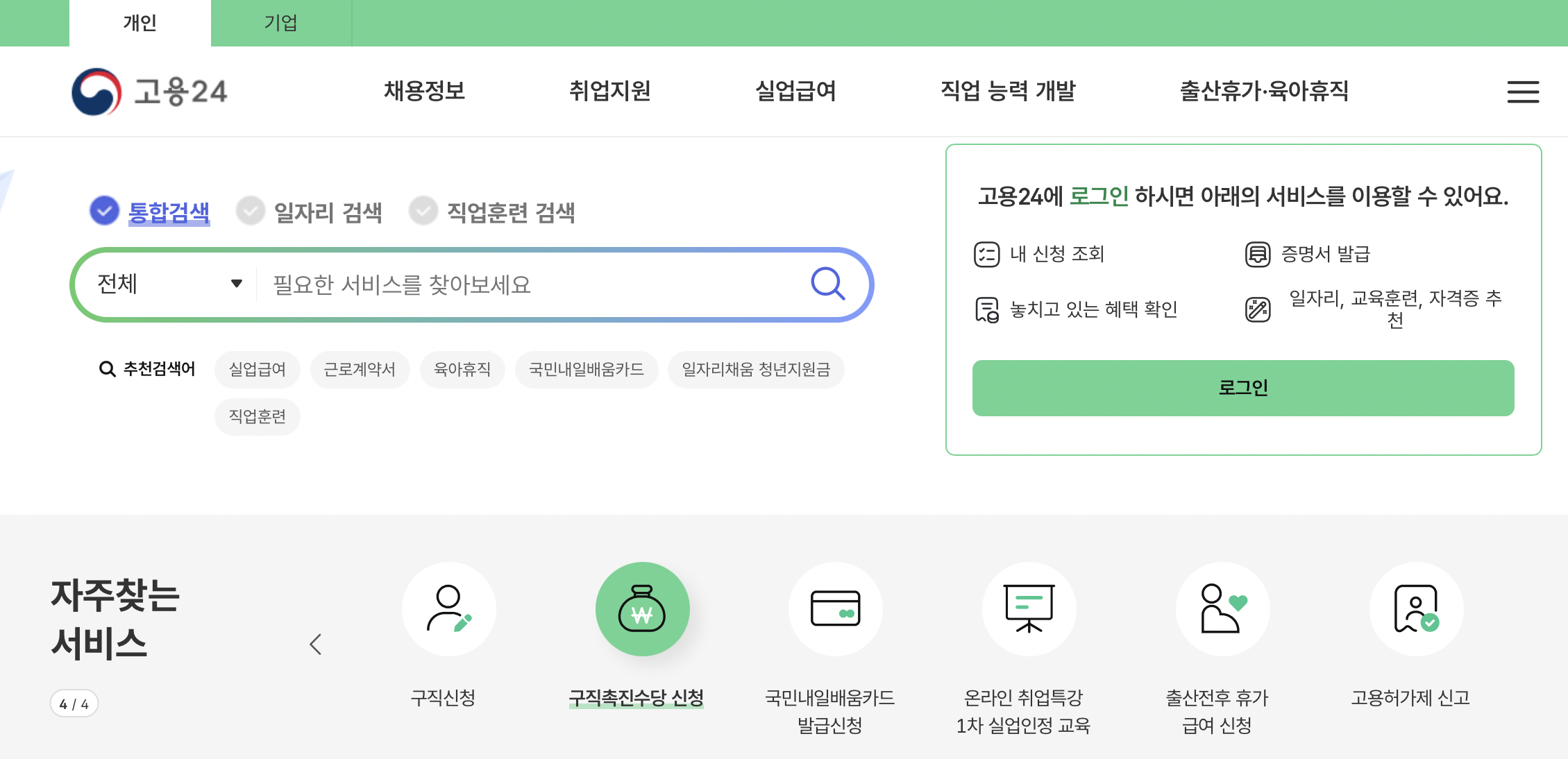Collapse the 자주찾는 서비스 carousel with left chevron
Screen dimensions: 1568x759
click(317, 644)
